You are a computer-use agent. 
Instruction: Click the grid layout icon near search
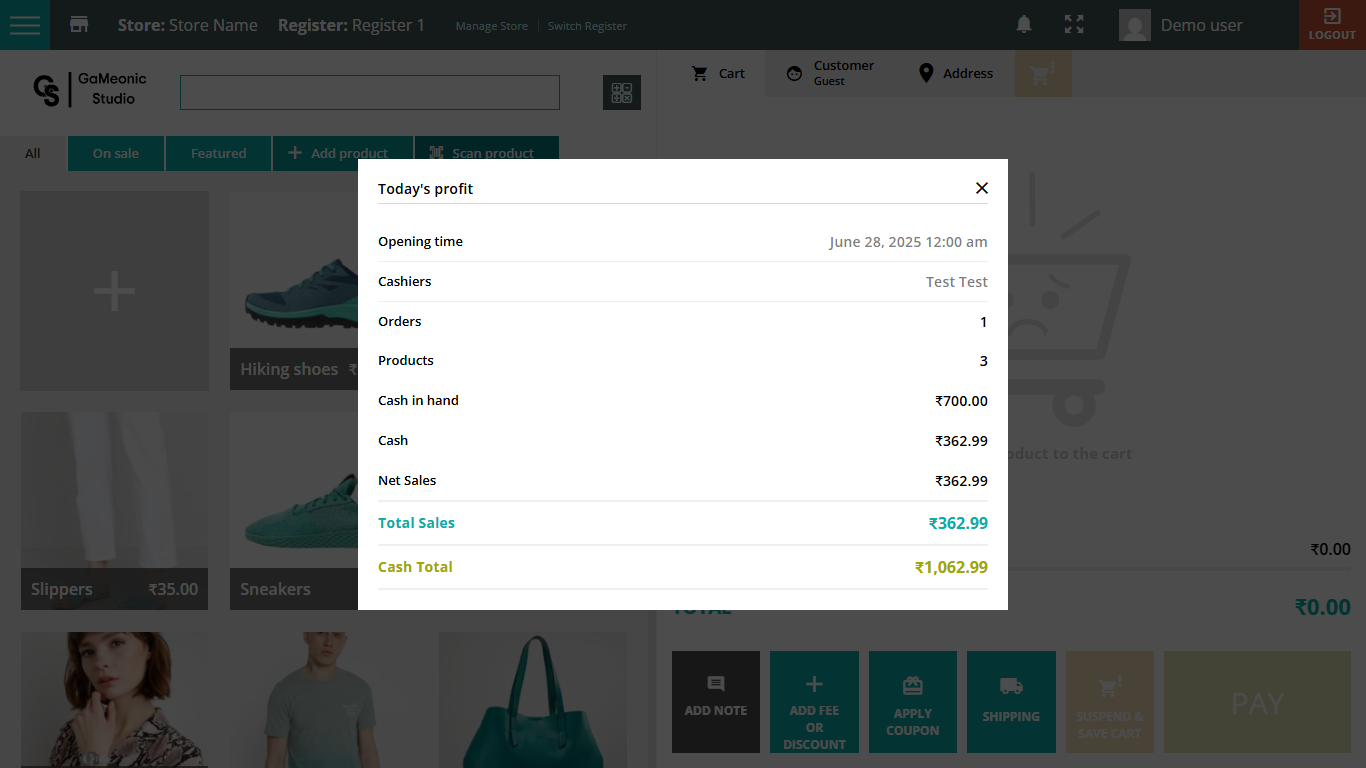[x=621, y=93]
